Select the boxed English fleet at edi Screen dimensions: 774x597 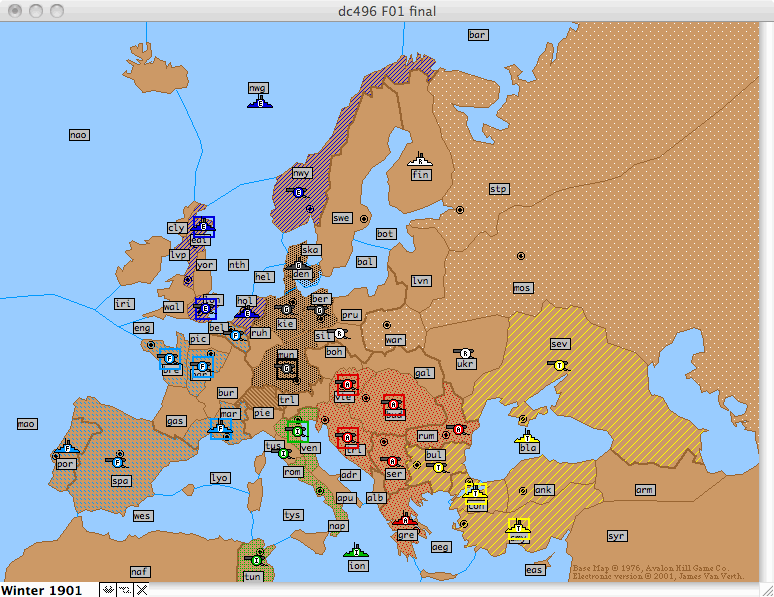tap(203, 227)
